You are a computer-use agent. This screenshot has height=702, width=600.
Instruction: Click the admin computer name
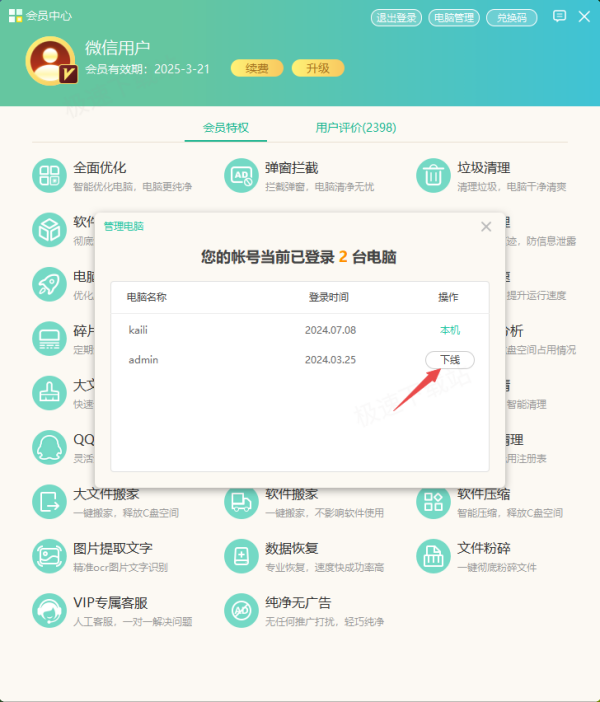pyautogui.click(x=143, y=360)
